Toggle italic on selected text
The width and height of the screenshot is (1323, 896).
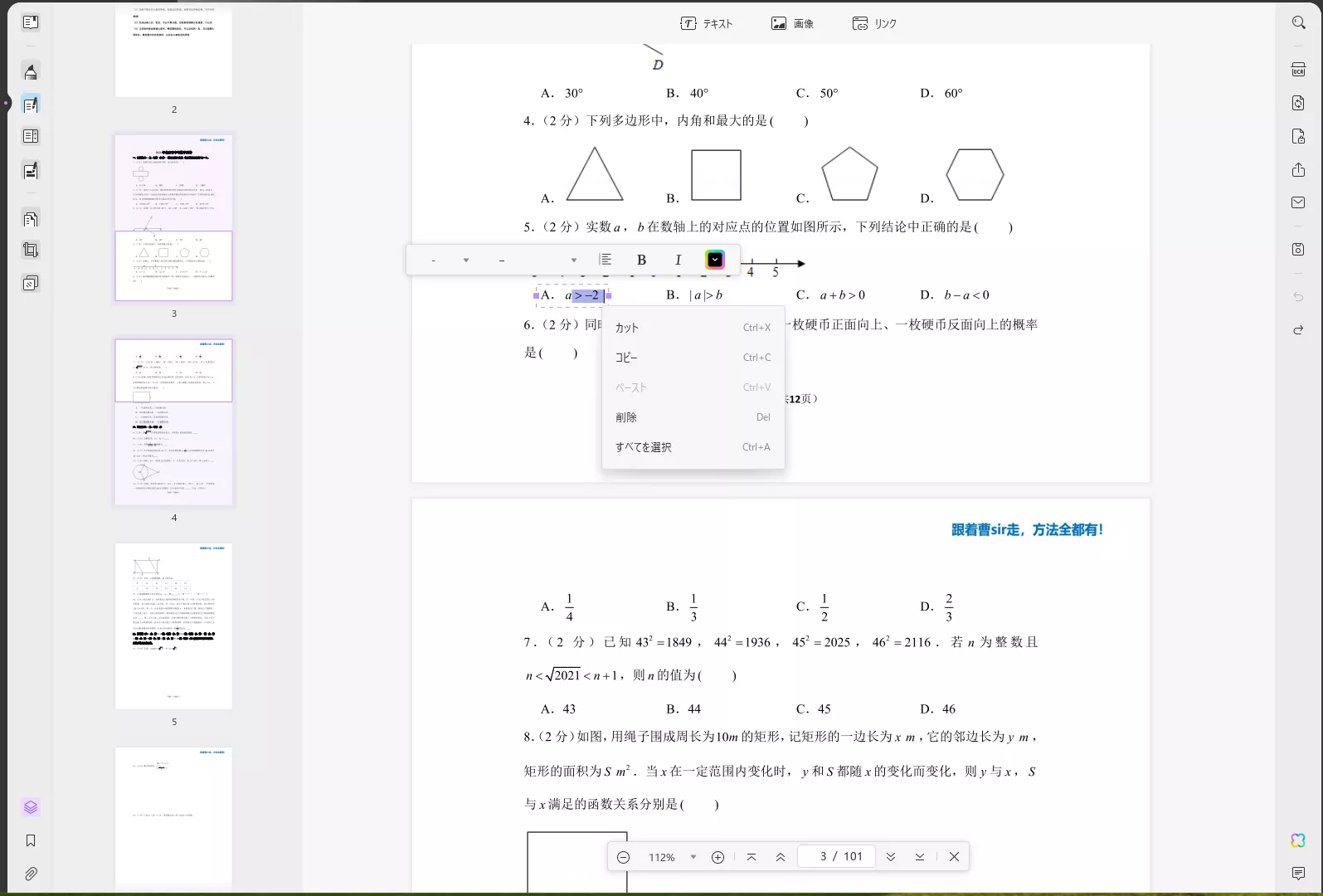tap(678, 260)
